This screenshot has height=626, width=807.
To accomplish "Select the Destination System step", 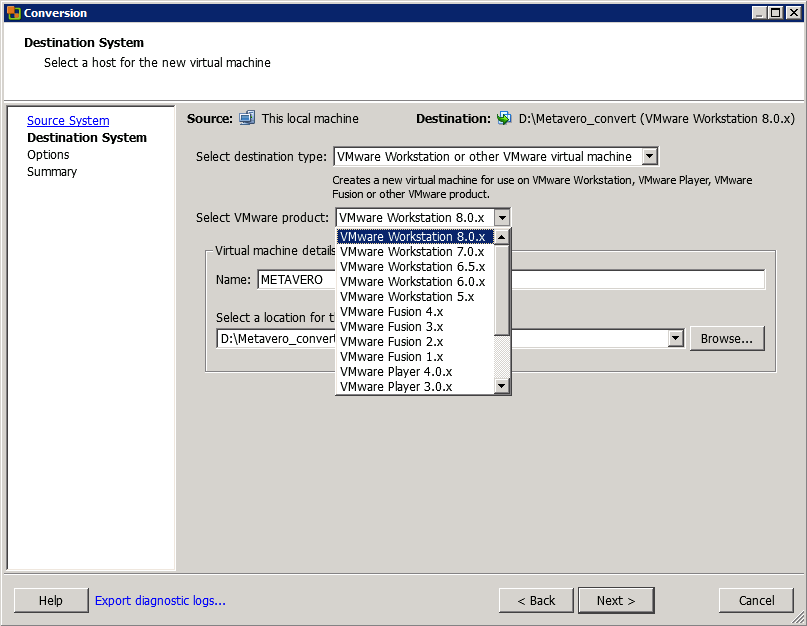I will click(x=87, y=137).
